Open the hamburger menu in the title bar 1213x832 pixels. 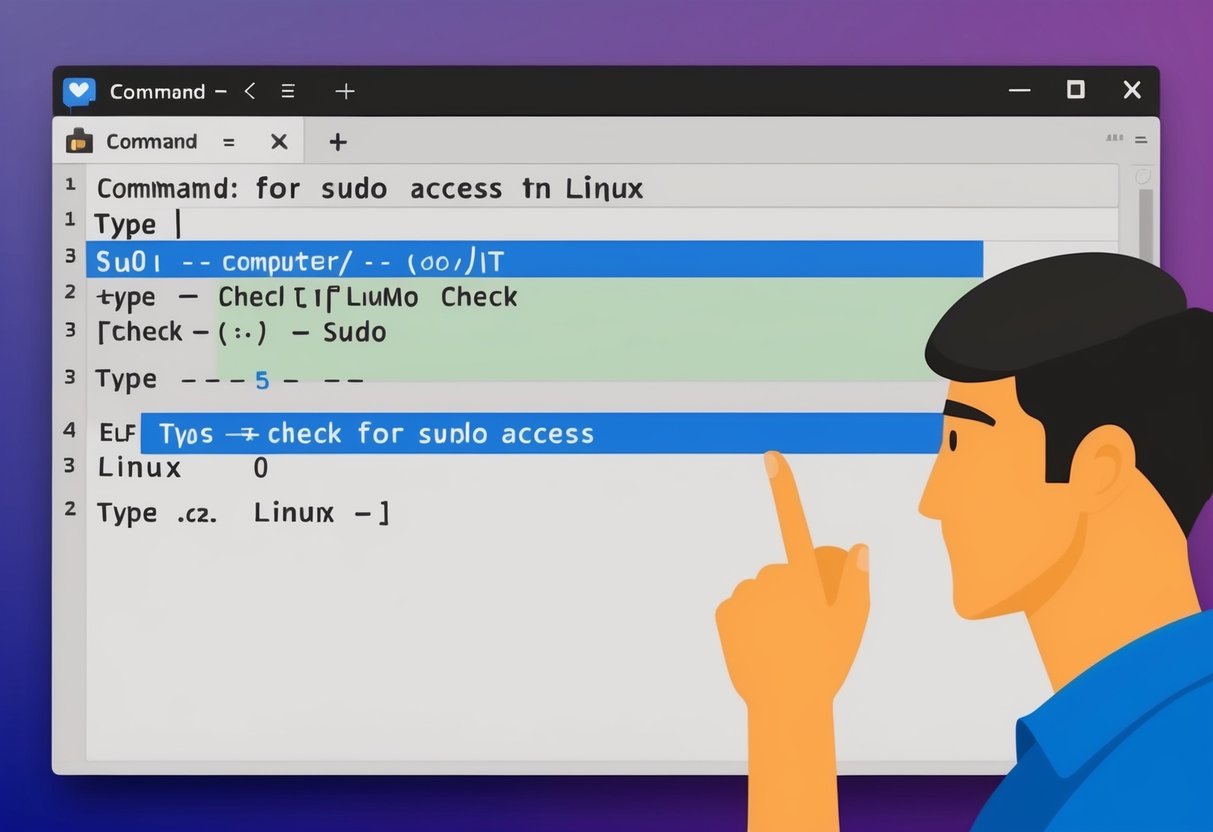[287, 90]
